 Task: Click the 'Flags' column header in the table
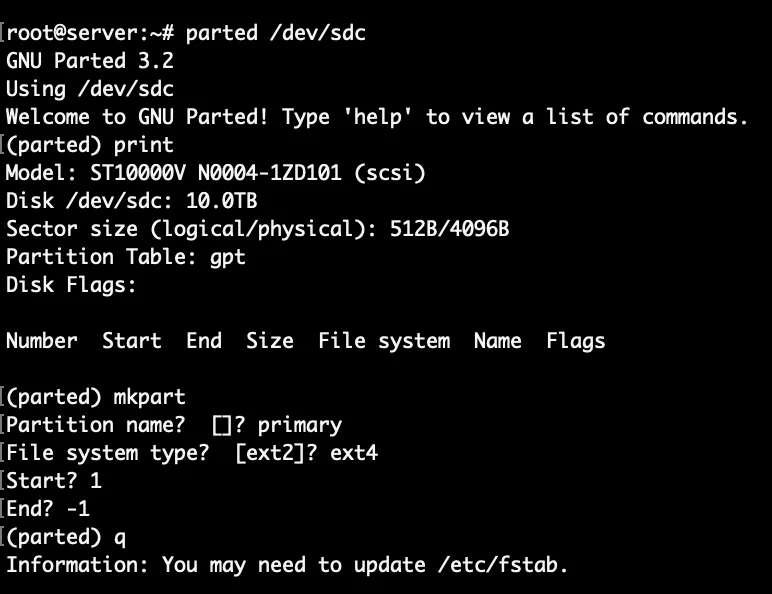tap(576, 341)
